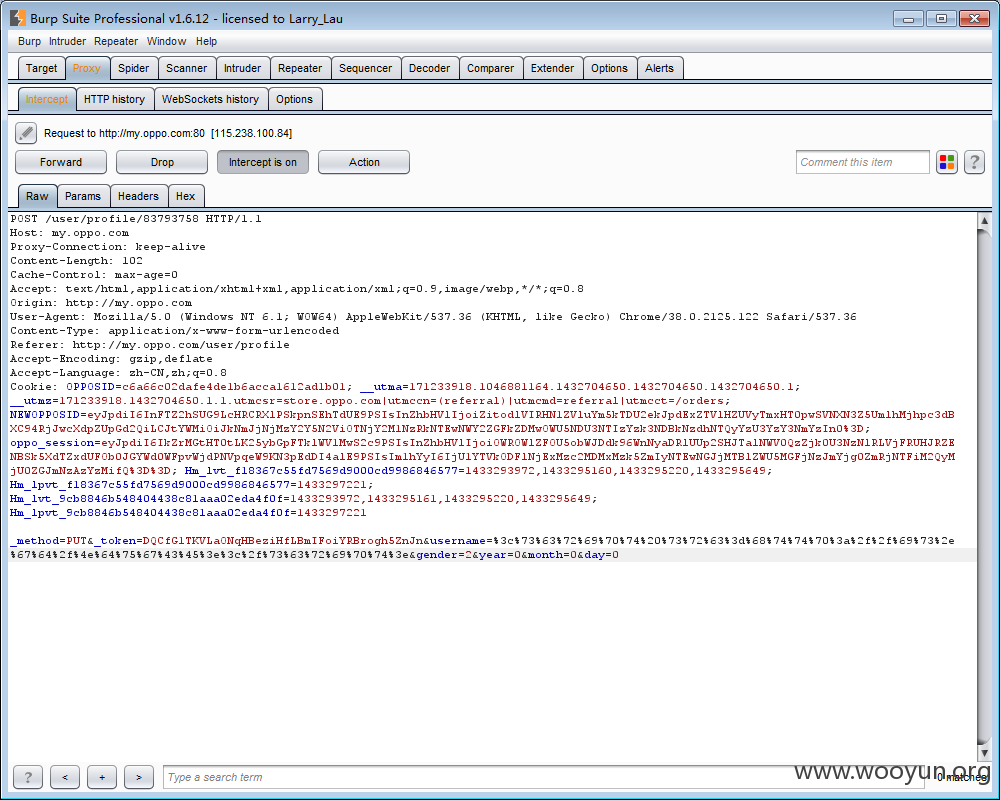Switch to the Sequencer tab
This screenshot has width=1000, height=800.
pos(365,68)
